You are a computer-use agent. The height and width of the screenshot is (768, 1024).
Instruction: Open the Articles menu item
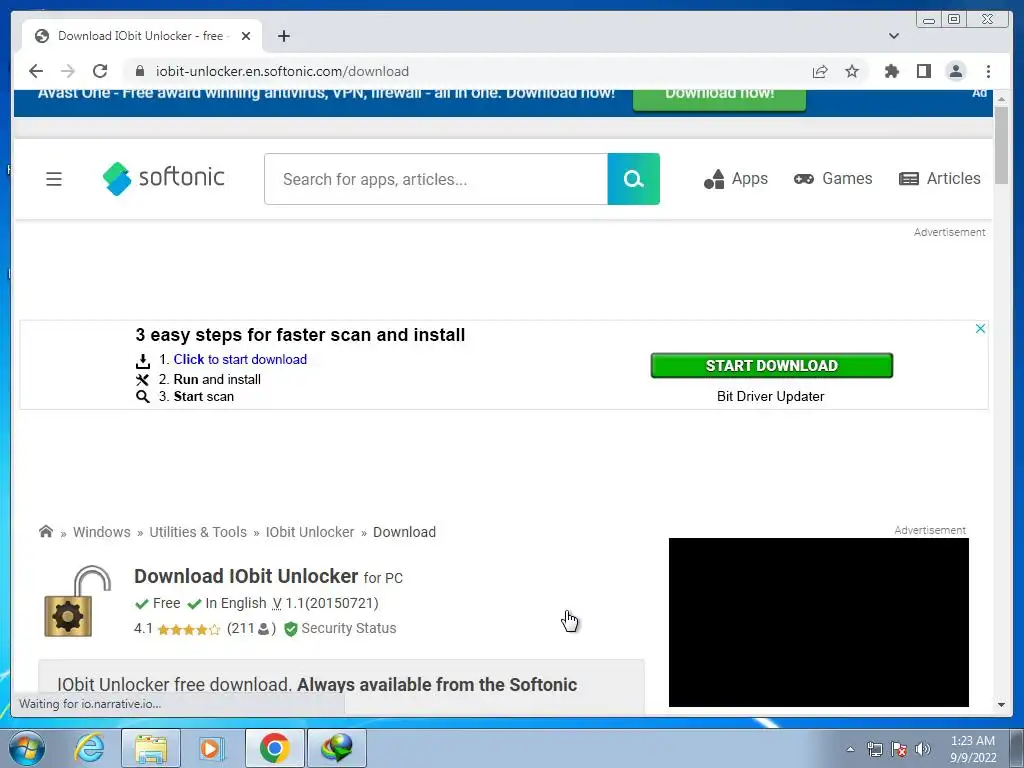coord(940,179)
